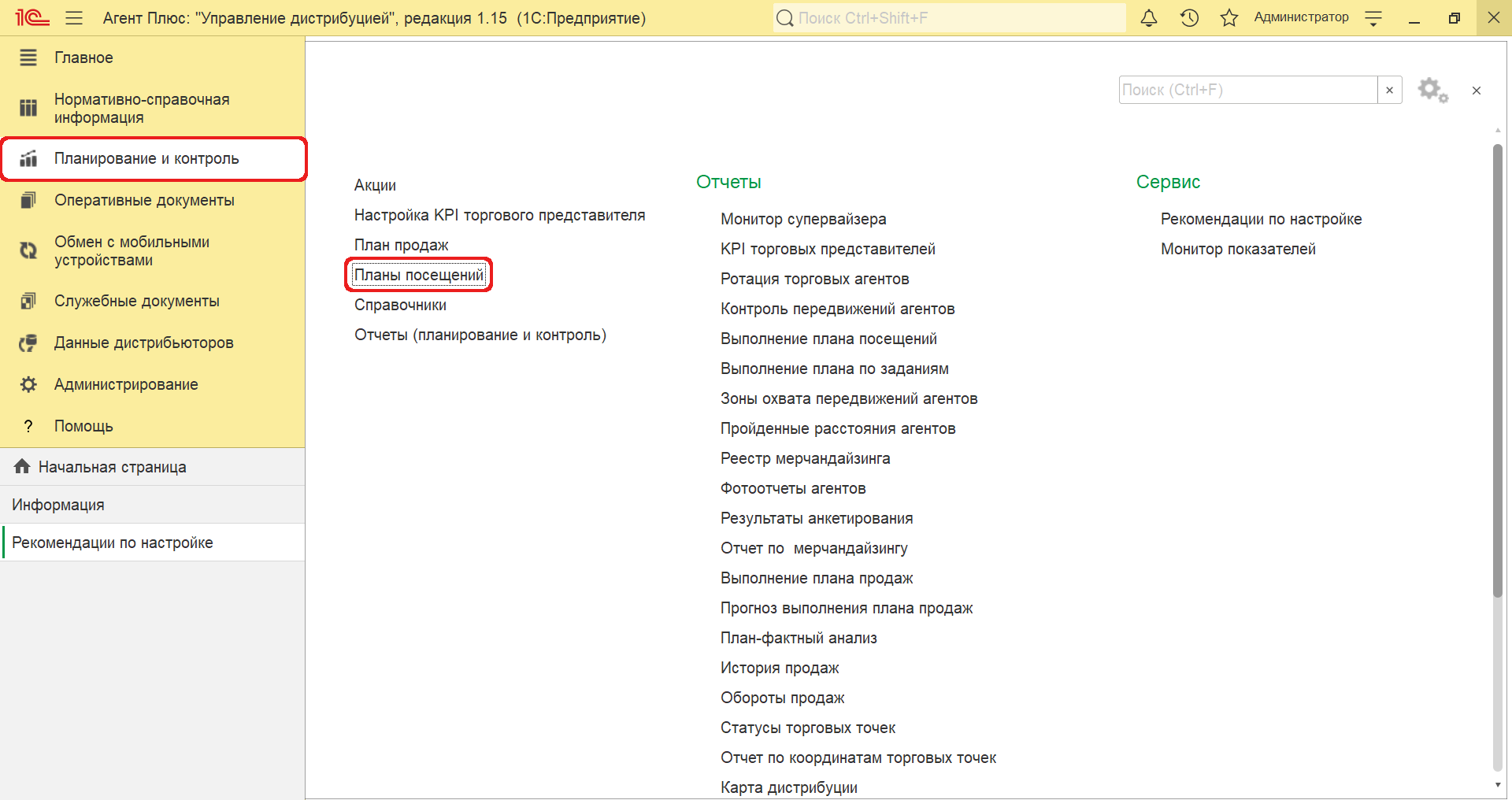Image resolution: width=1512 pixels, height=800 pixels.
Task: Open favorites star icon
Action: pyautogui.click(x=1229, y=17)
